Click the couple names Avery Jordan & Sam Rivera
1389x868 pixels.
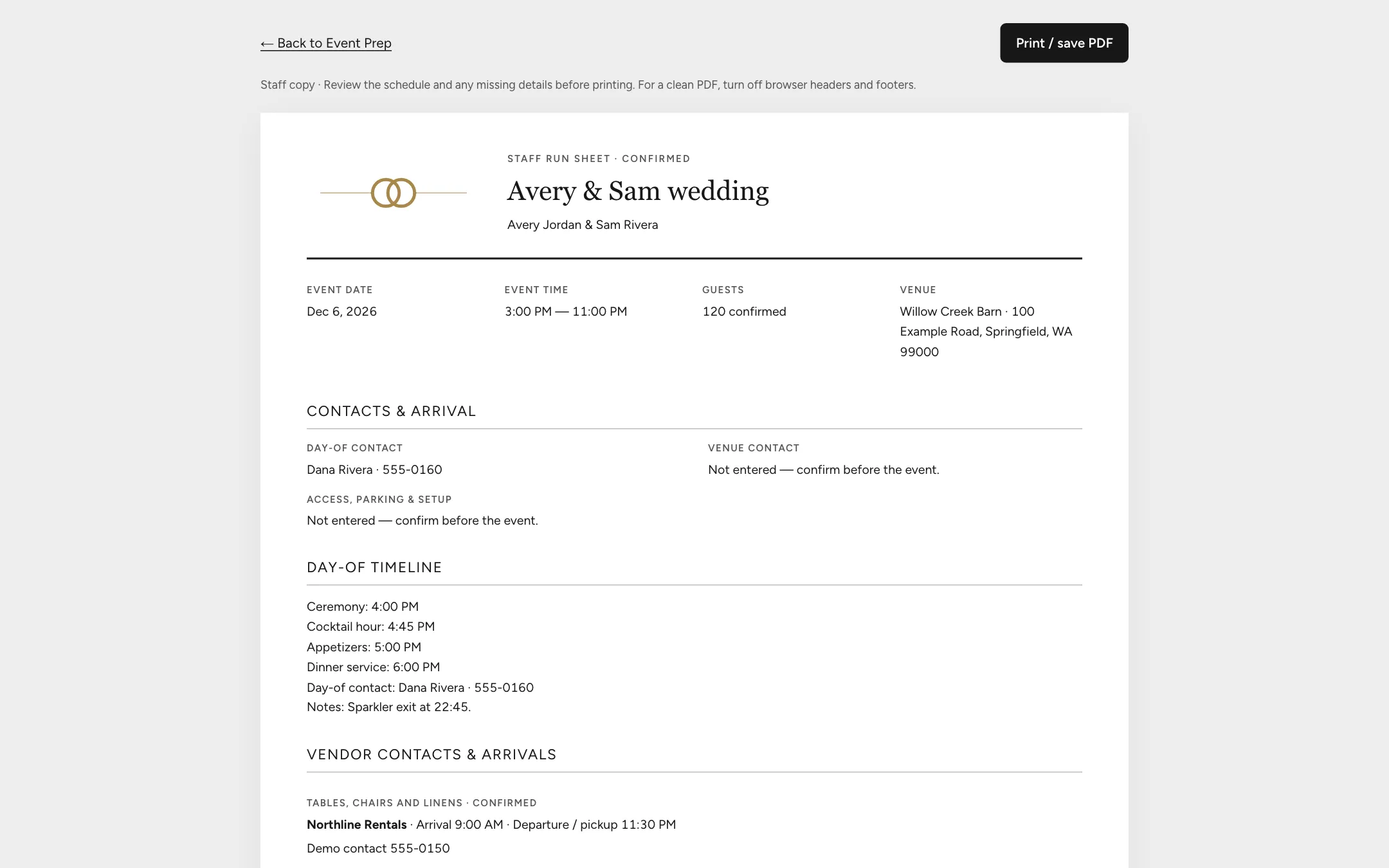(x=583, y=225)
